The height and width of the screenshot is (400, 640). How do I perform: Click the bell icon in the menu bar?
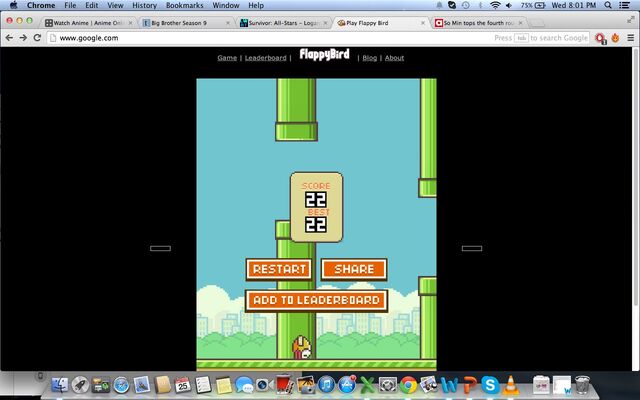439,5
